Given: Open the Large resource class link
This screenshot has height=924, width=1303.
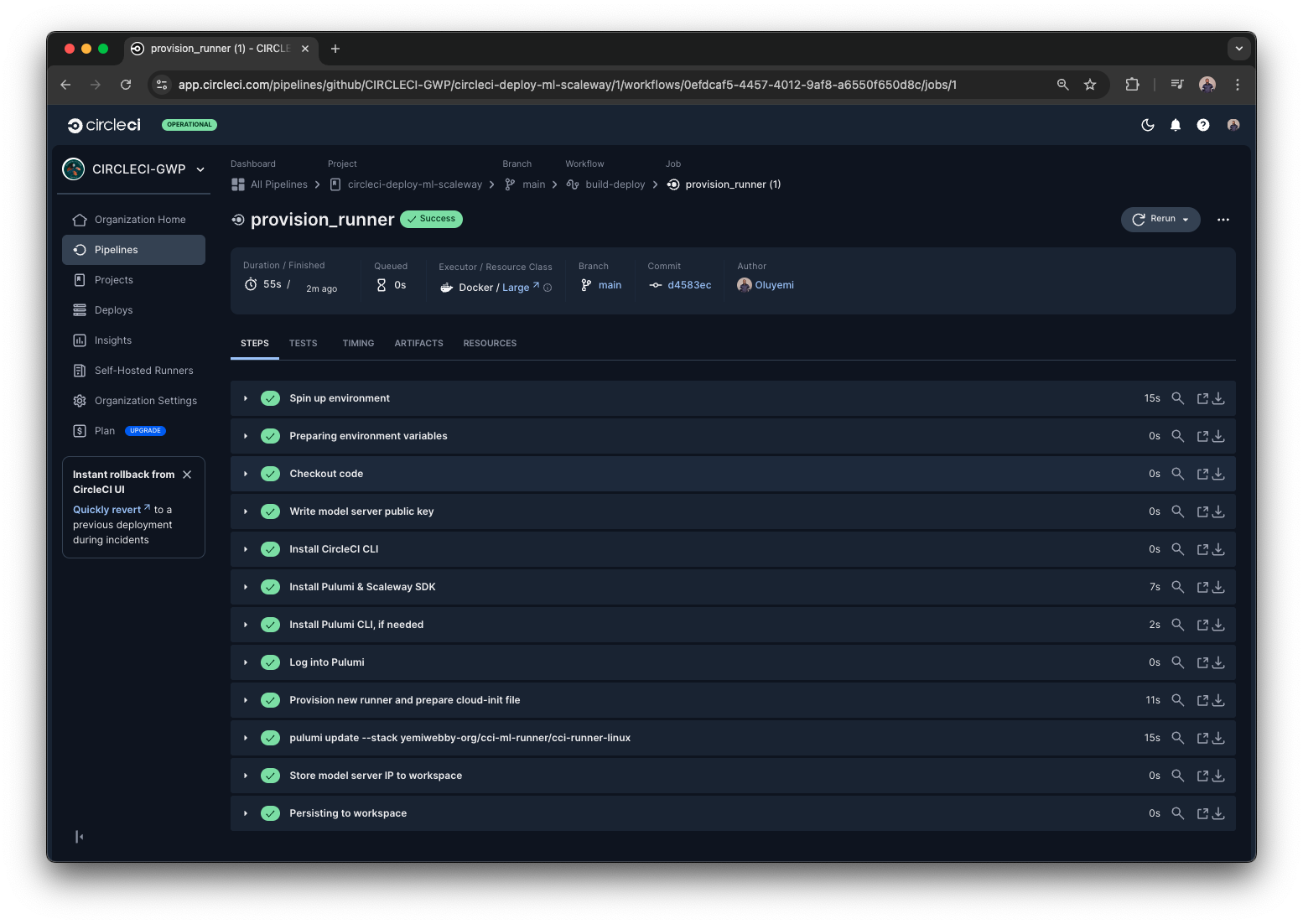Looking at the screenshot, I should click(521, 288).
